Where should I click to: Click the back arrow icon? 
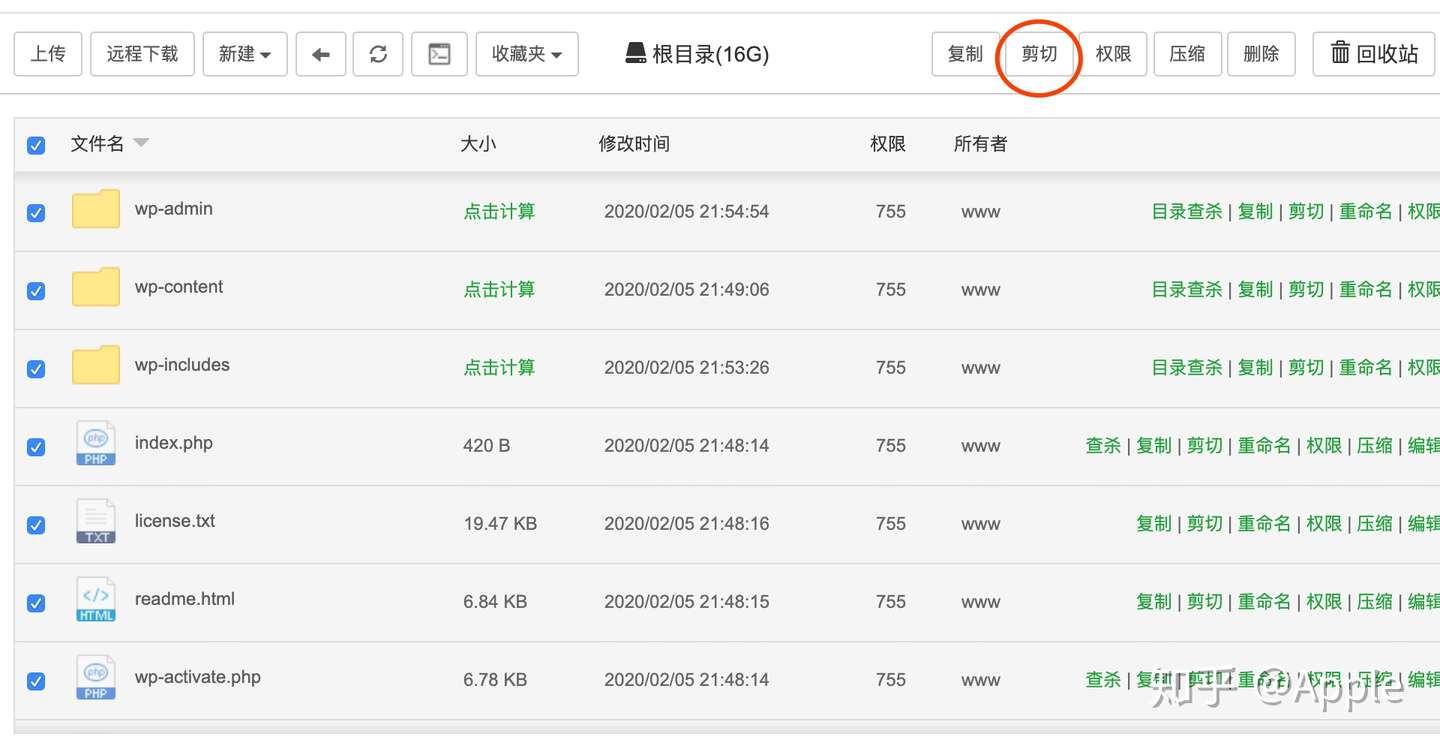coord(321,54)
